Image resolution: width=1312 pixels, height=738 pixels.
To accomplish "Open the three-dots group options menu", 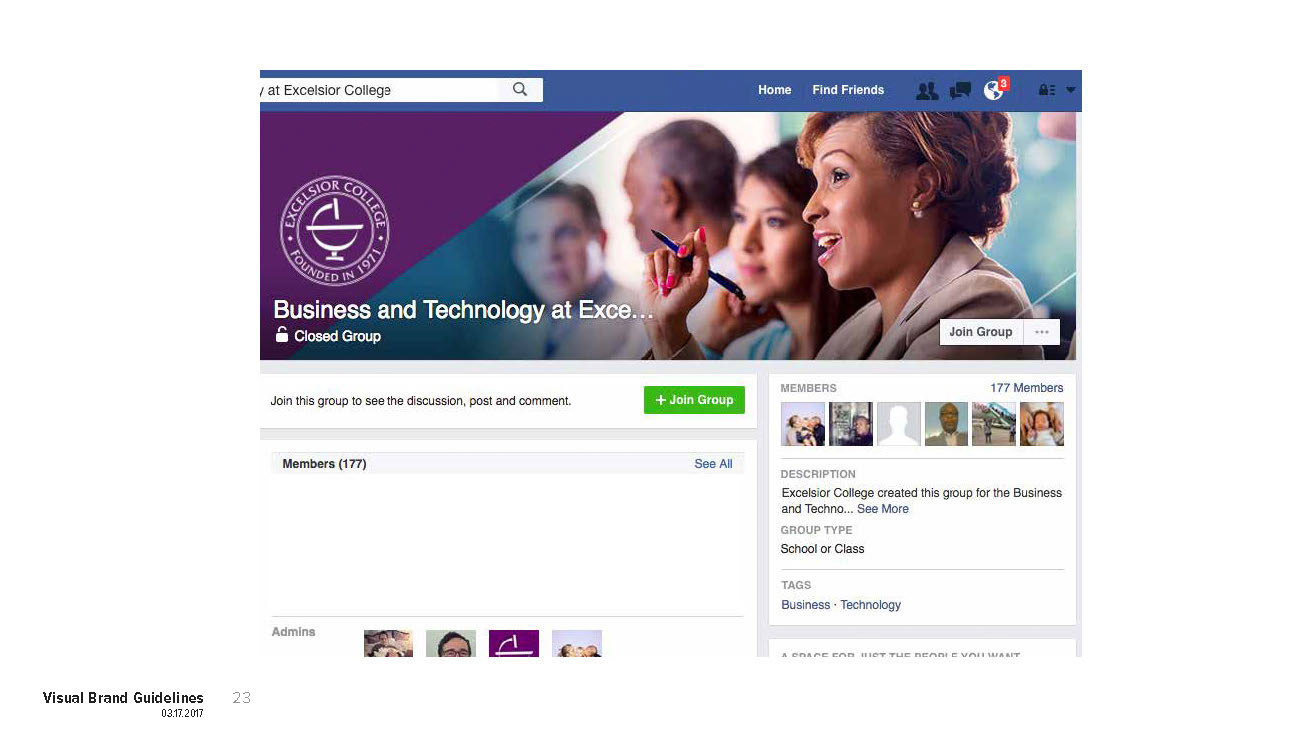I will (x=1041, y=332).
